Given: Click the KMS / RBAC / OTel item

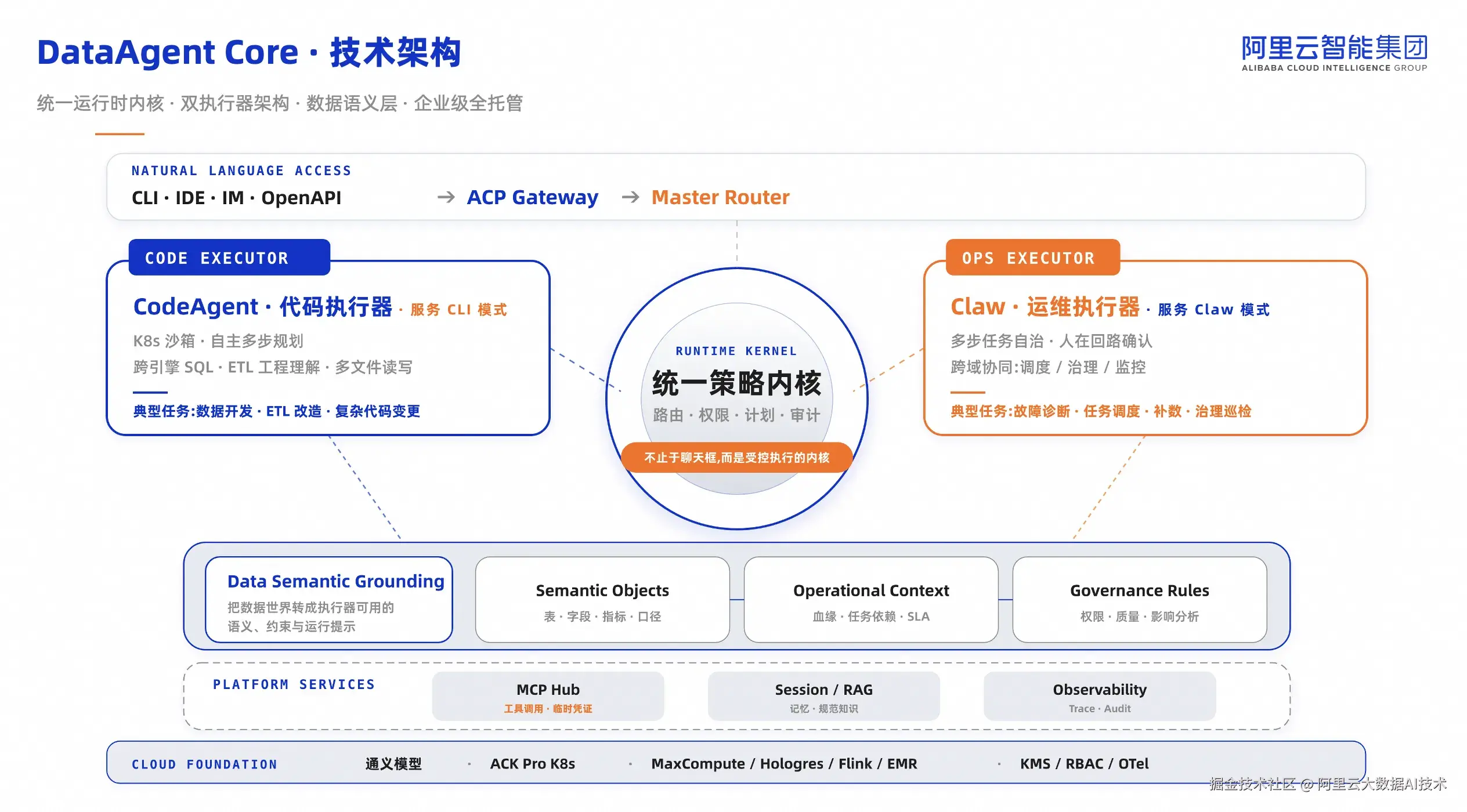Looking at the screenshot, I should point(1084,764).
